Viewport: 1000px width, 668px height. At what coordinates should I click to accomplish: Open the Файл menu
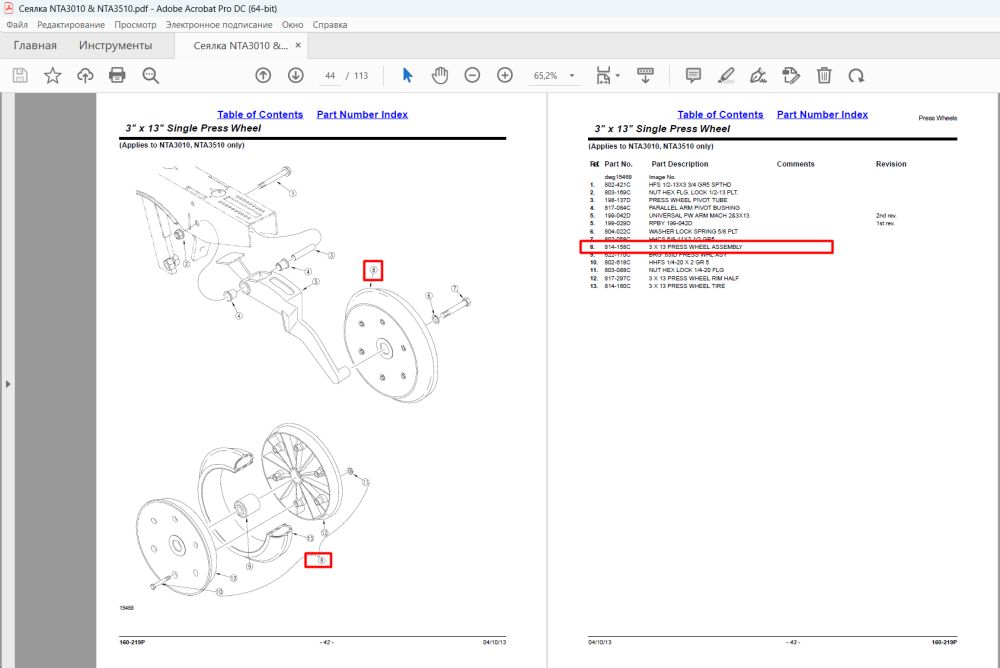point(17,25)
